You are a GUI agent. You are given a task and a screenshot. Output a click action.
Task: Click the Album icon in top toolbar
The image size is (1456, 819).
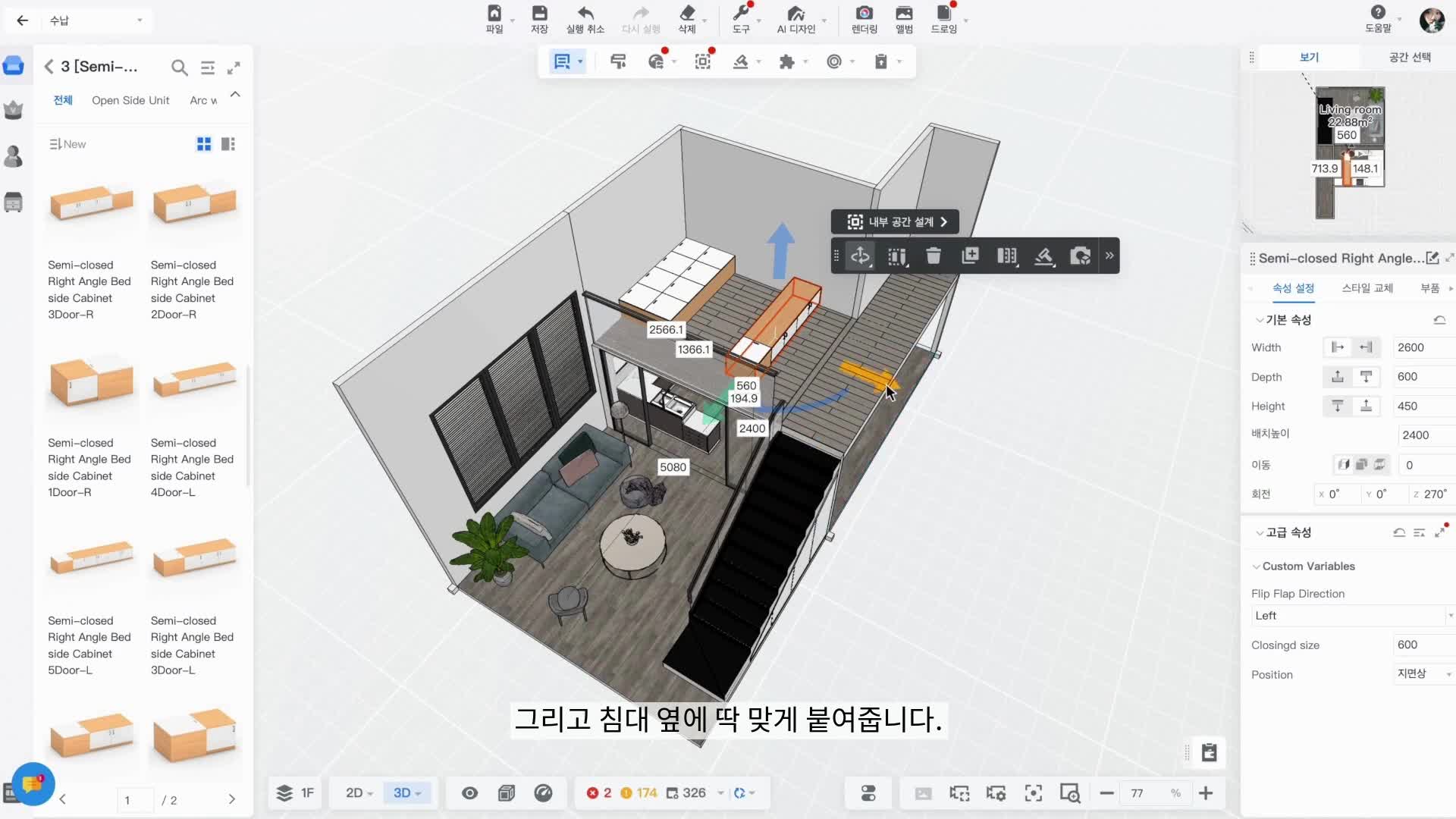[x=904, y=14]
